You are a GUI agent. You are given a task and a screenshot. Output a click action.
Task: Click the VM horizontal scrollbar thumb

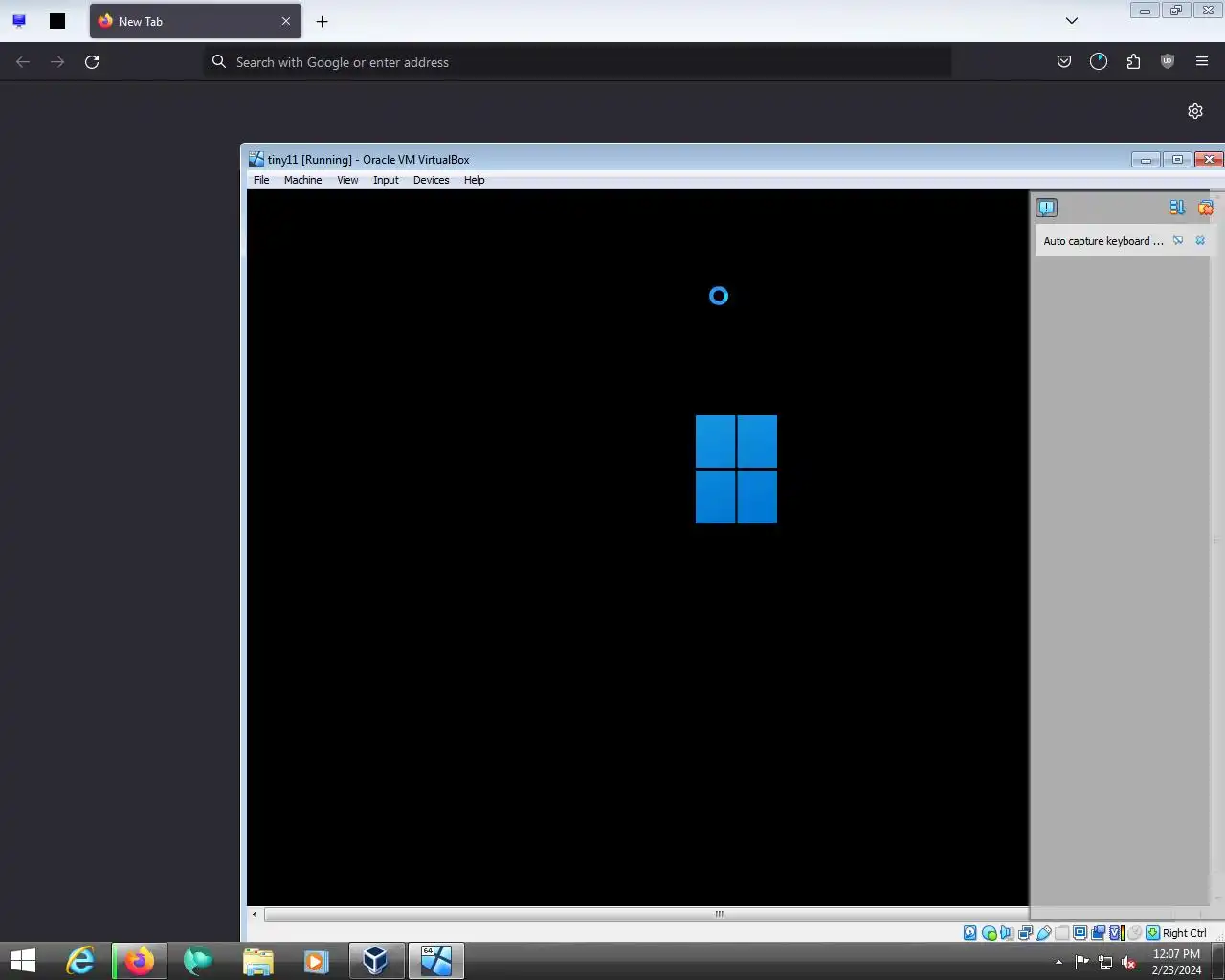718,914
